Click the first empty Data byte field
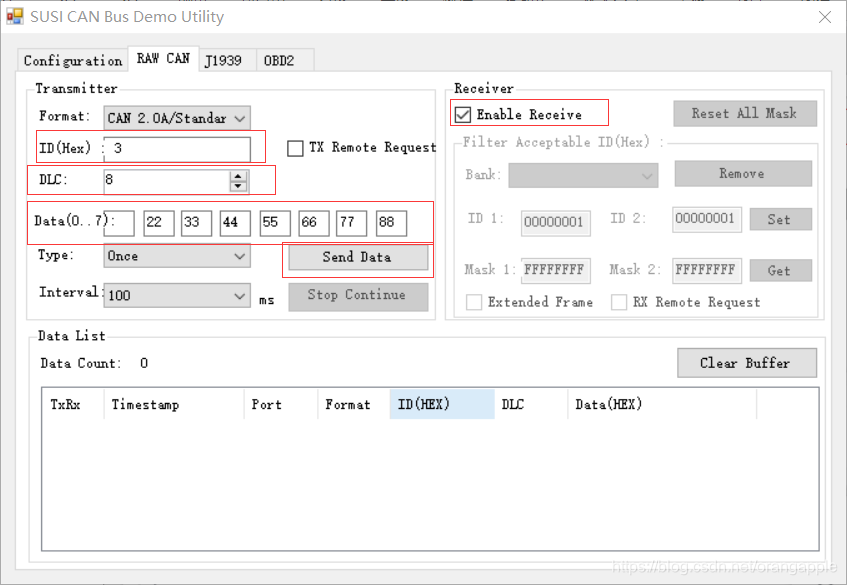847x585 pixels. tap(119, 223)
